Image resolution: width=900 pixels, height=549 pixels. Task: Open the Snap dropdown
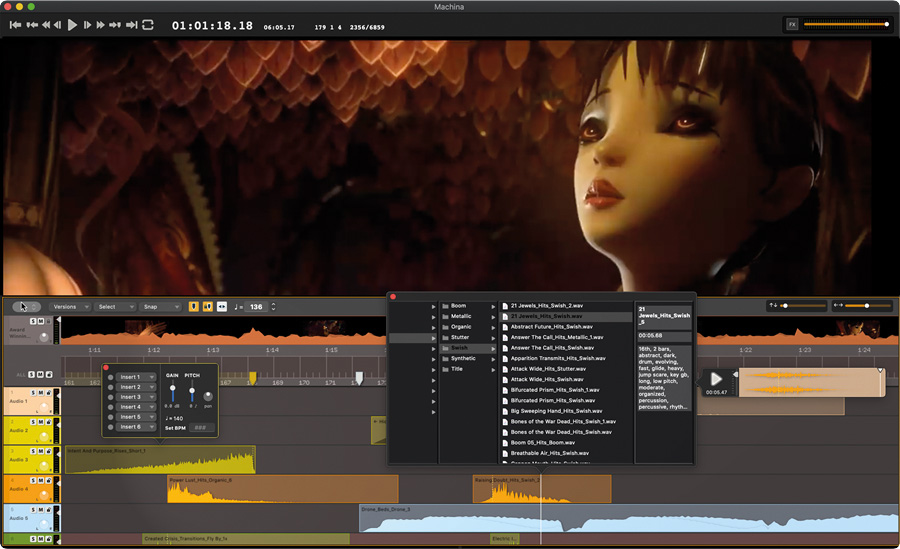coord(161,307)
